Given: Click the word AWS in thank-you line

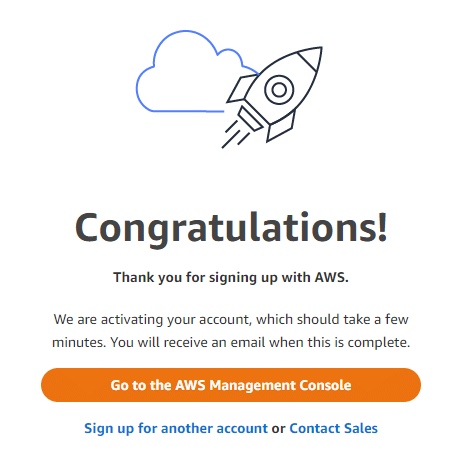Looking at the screenshot, I should coord(332,277).
